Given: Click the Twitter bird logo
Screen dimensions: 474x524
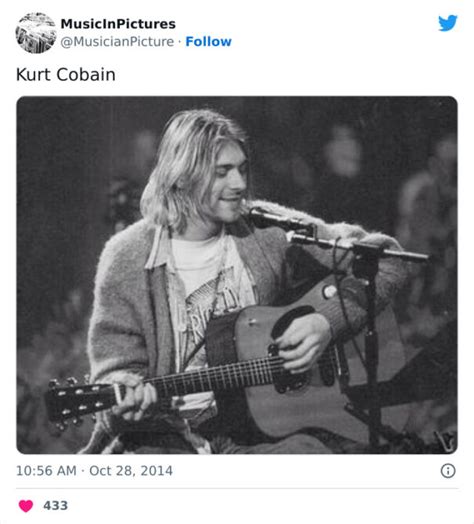Looking at the screenshot, I should [x=448, y=23].
